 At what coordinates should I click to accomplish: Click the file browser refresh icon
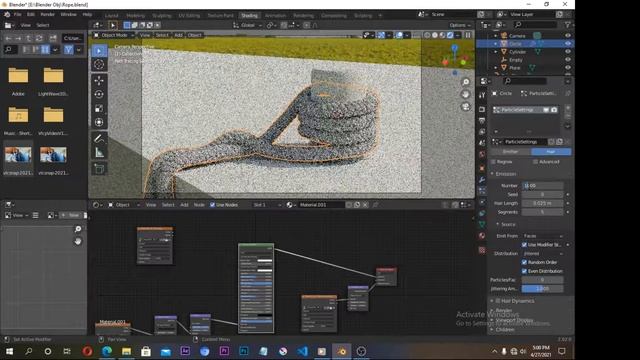39,38
